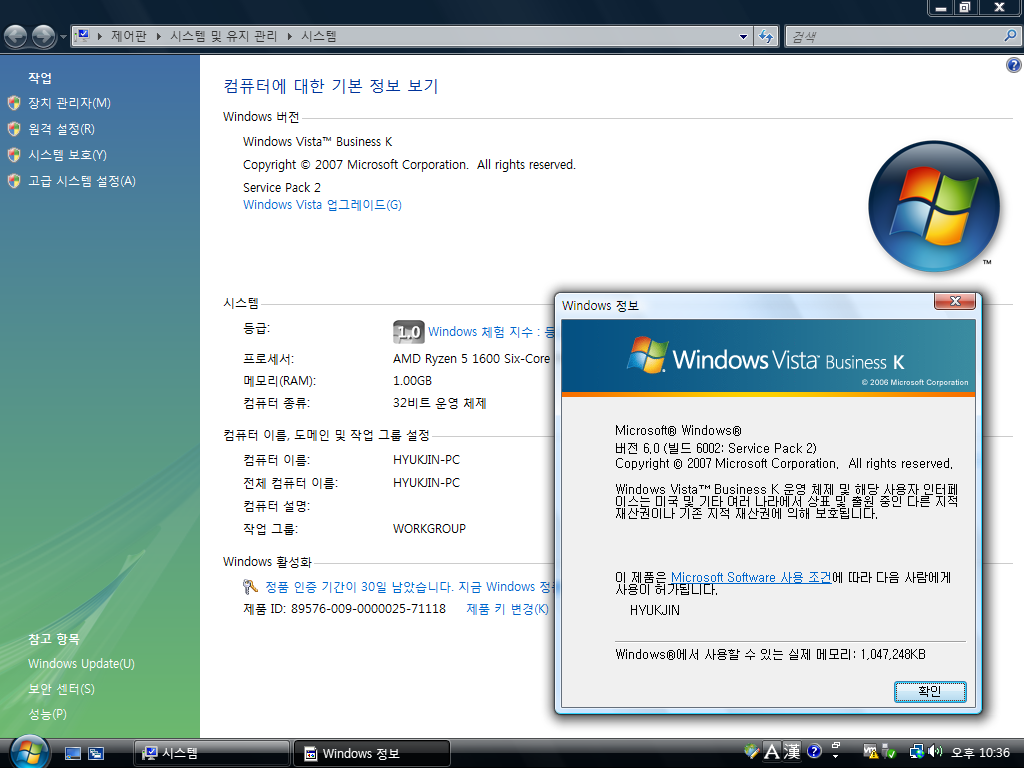Switch to 시스템 taskbar button

[x=212, y=753]
